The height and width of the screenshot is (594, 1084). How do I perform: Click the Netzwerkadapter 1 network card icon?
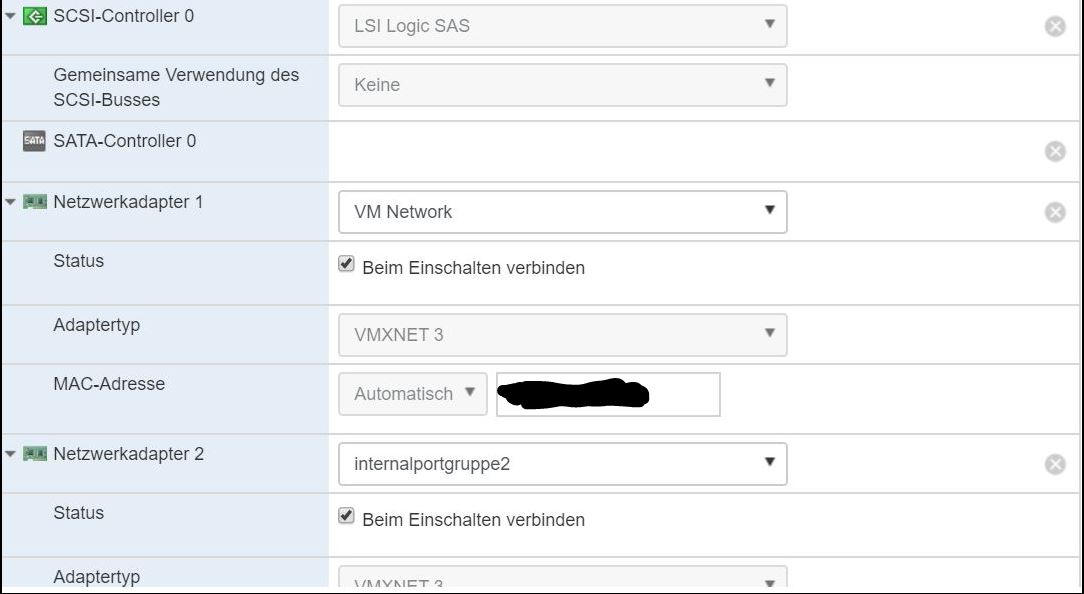tap(34, 203)
